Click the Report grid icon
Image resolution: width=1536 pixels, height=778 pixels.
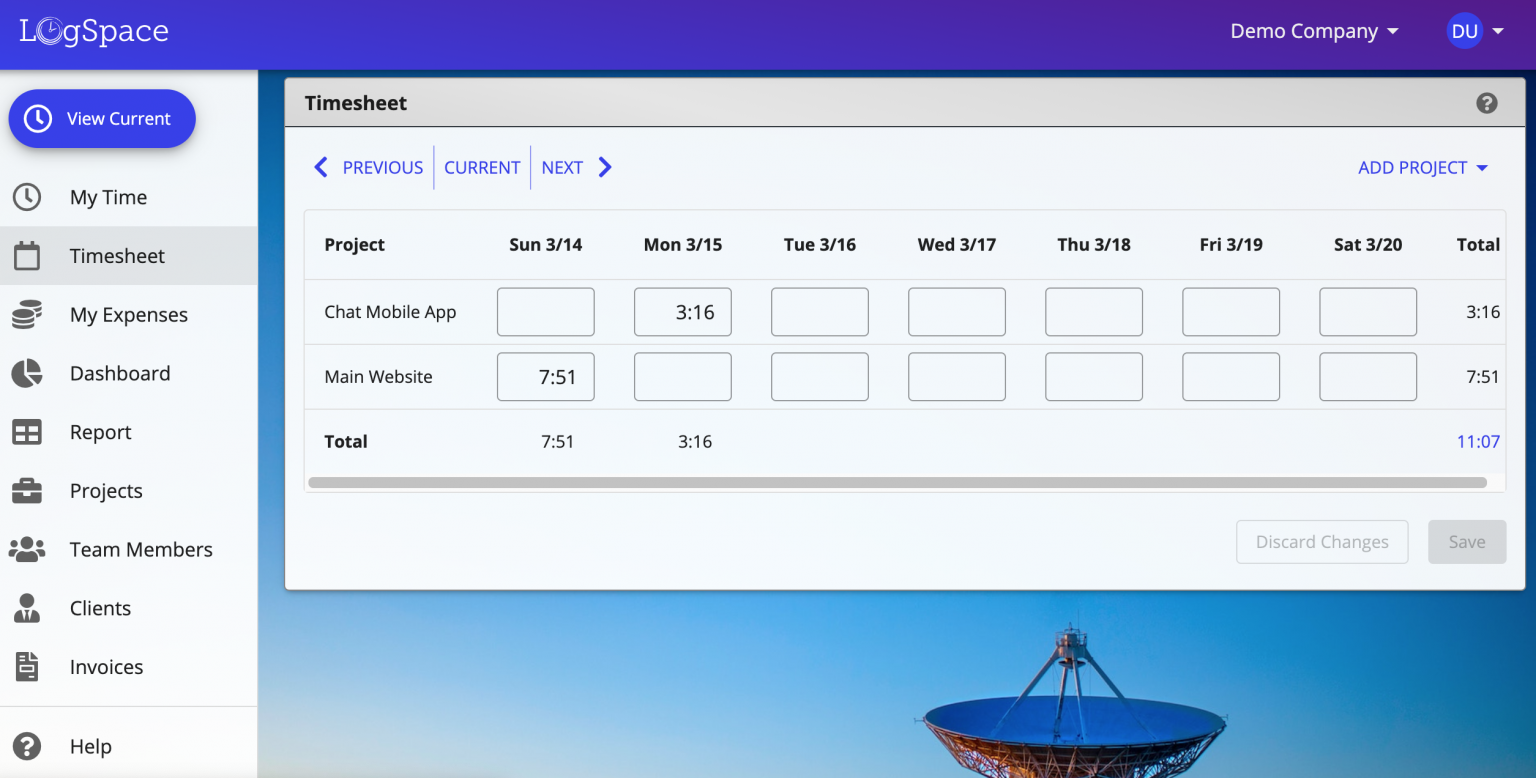(x=26, y=432)
